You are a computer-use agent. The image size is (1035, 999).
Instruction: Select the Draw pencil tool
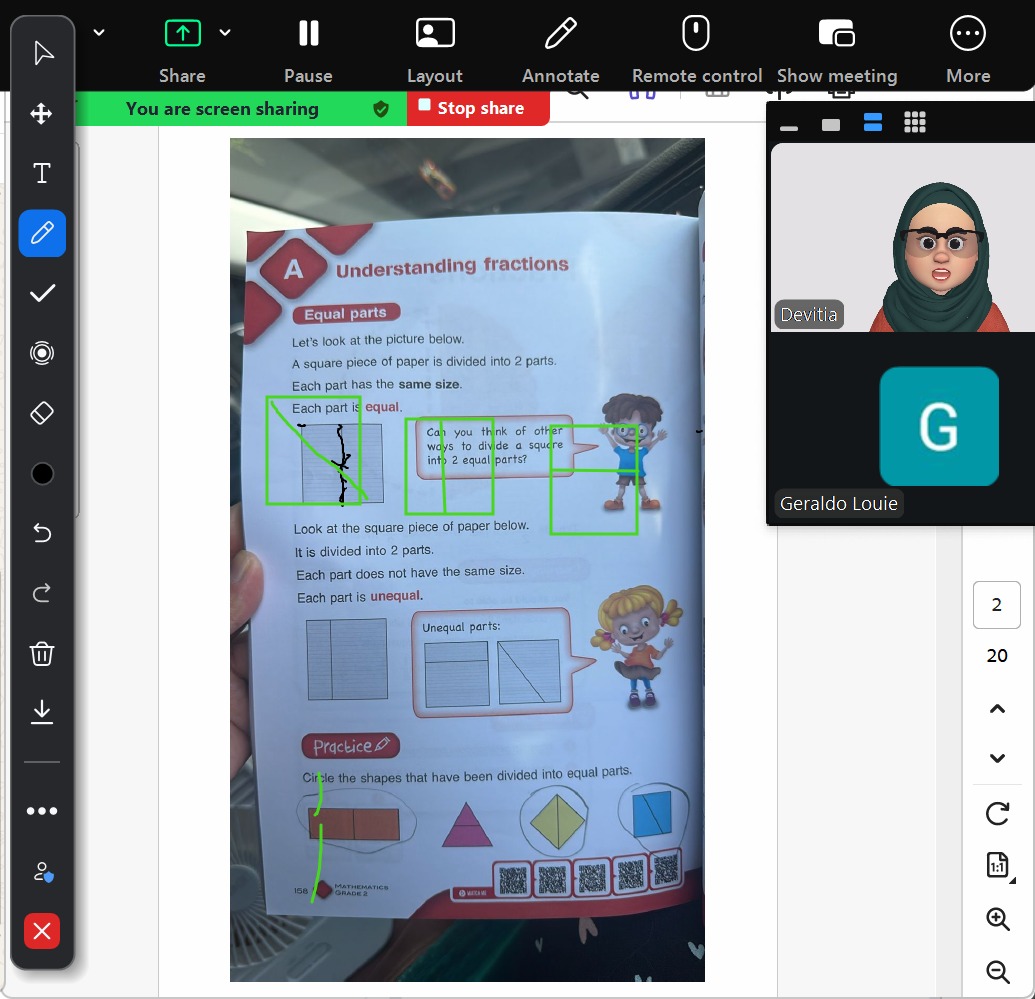point(42,233)
